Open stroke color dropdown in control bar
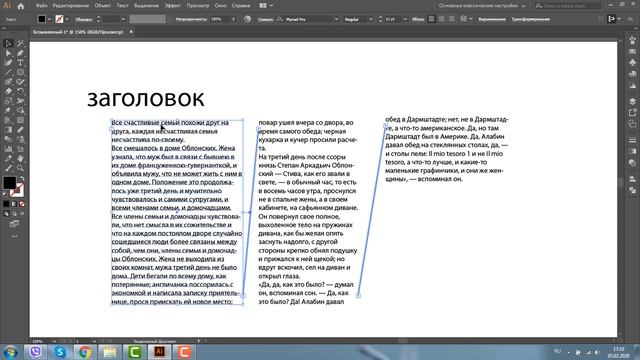 tap(67, 19)
